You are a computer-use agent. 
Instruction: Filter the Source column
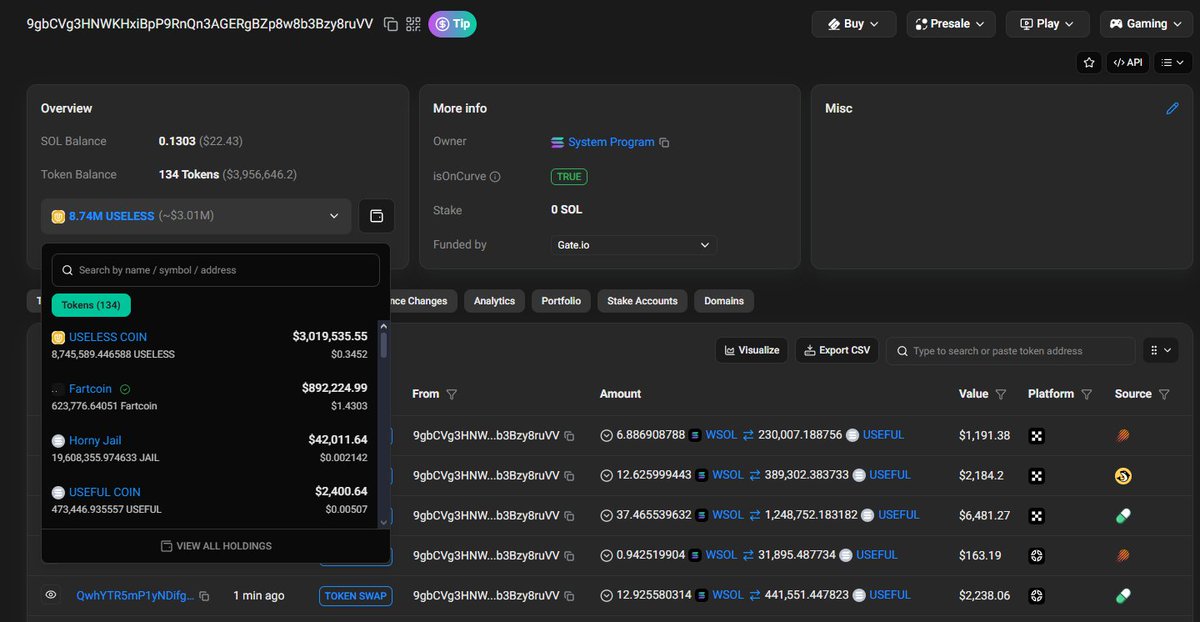tap(1164, 394)
